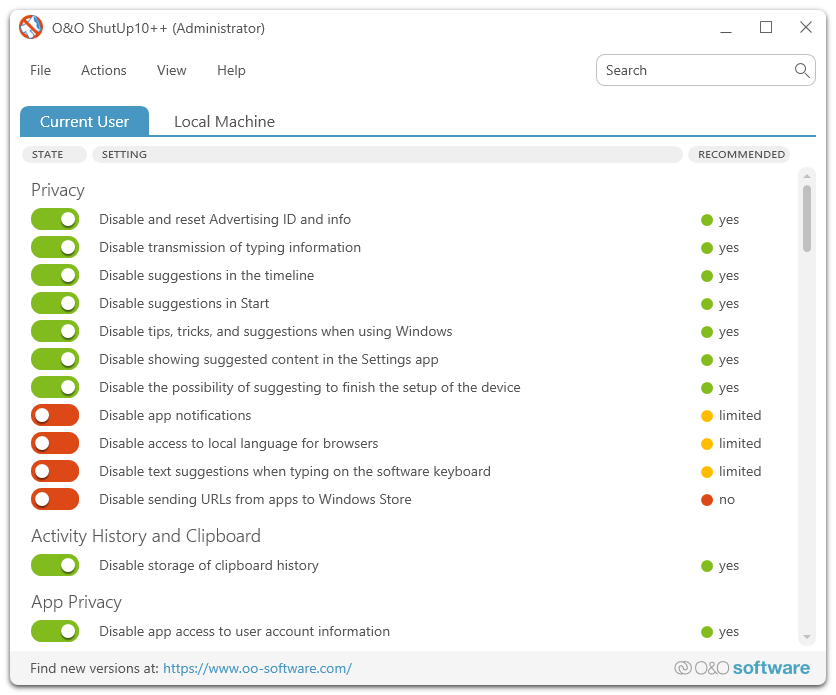Sort by the RECOMMENDED column header
This screenshot has height=695, width=836.
point(740,155)
